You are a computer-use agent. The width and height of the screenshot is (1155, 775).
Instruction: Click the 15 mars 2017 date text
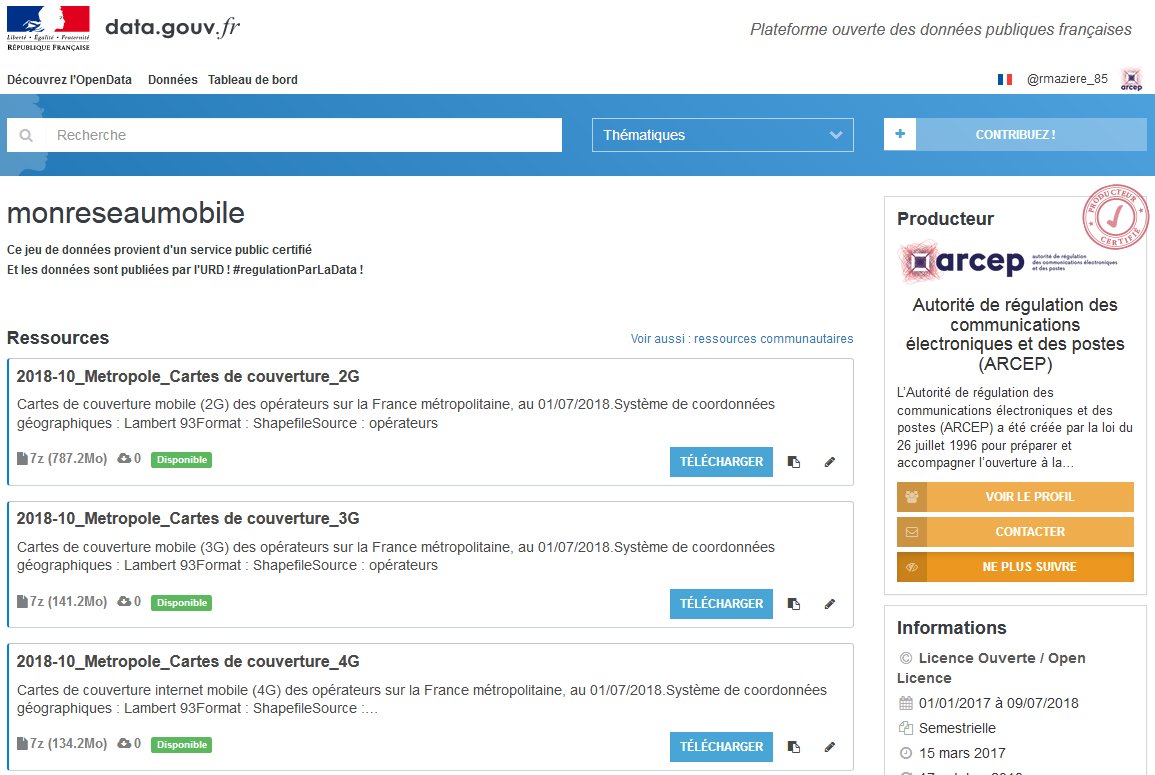point(962,753)
